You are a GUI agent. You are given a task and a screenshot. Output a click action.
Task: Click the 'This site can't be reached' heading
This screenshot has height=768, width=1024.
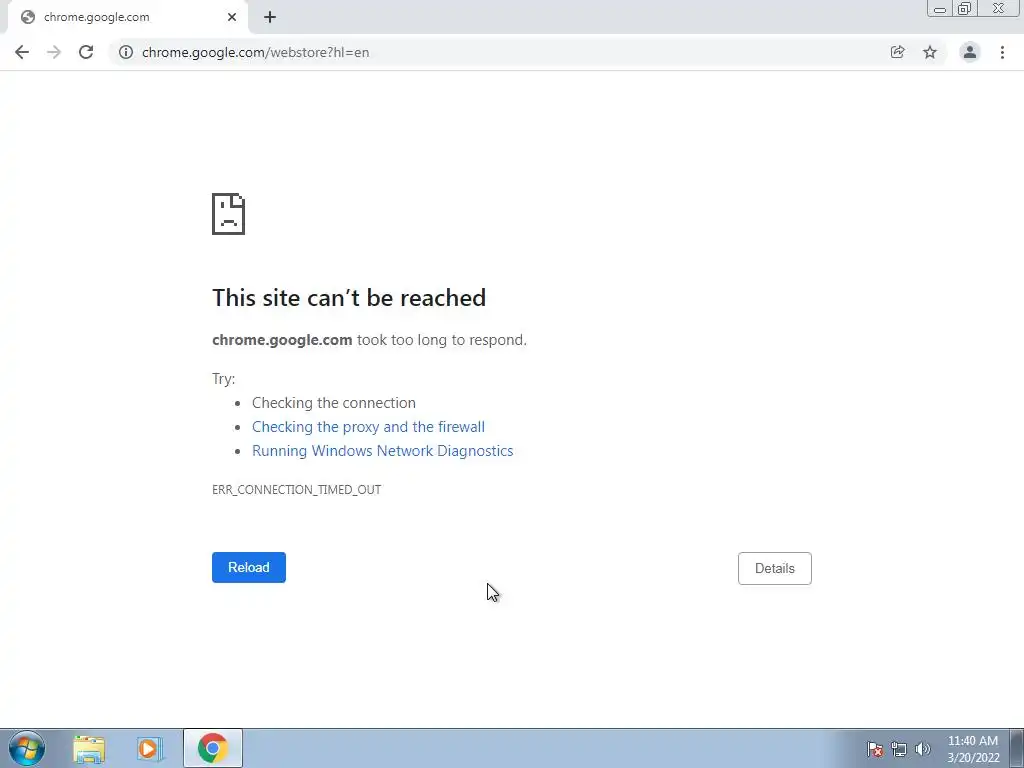349,298
